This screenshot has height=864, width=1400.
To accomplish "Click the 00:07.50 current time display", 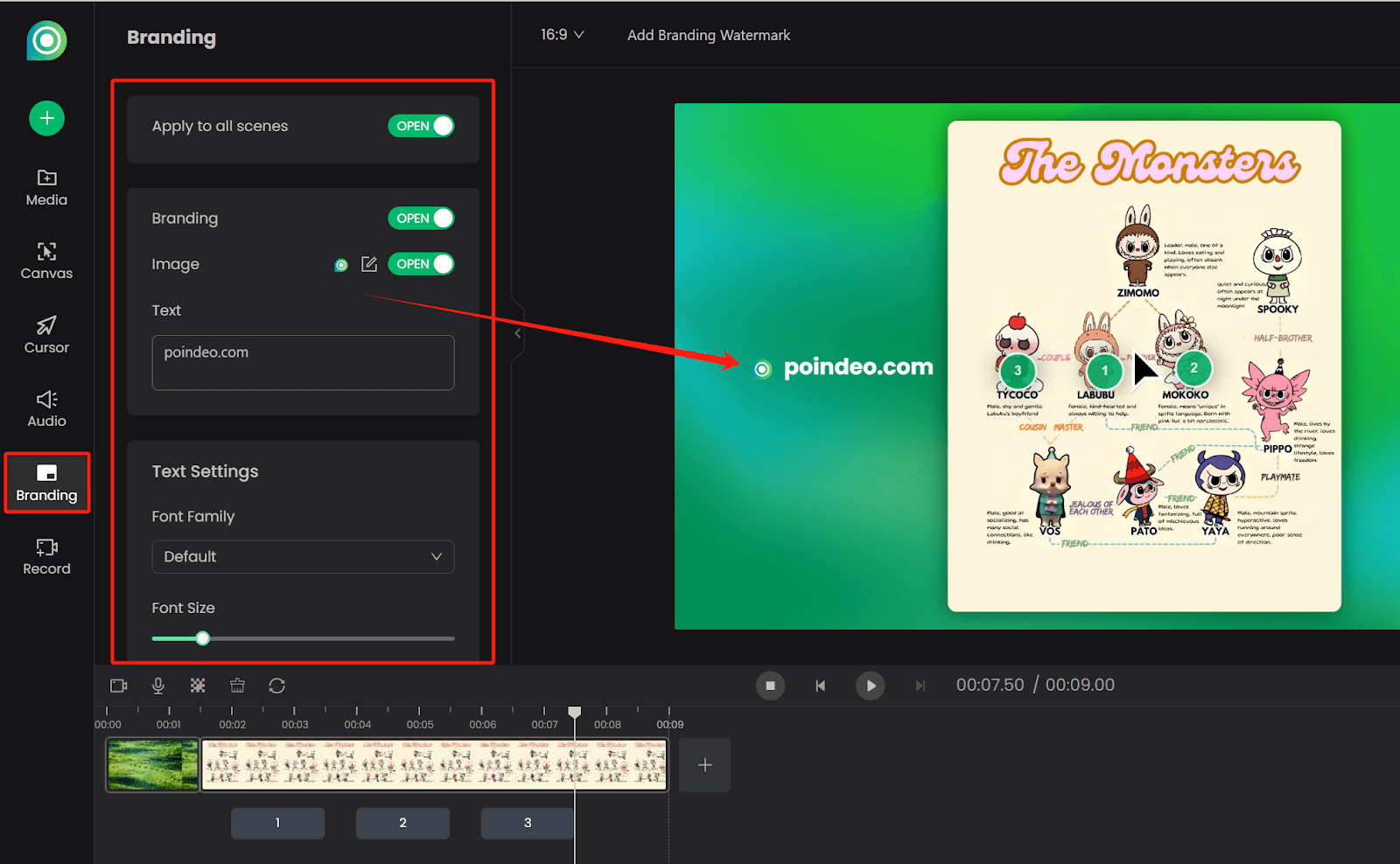I will [990, 685].
